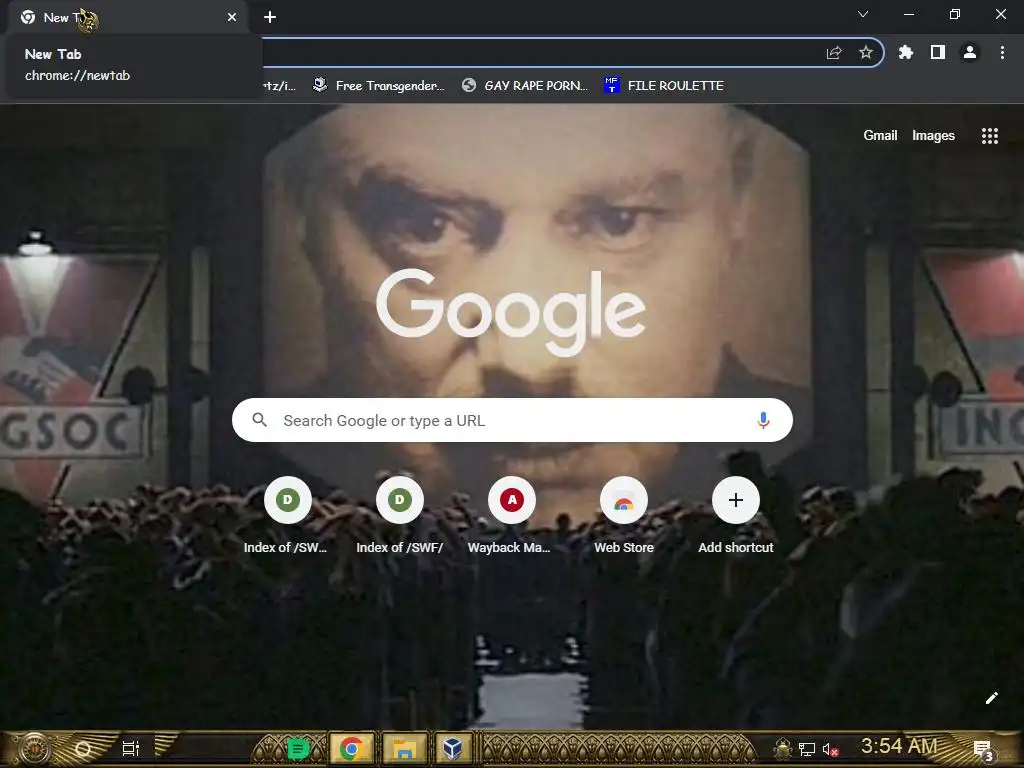Click the voice search microphone icon

tap(763, 420)
